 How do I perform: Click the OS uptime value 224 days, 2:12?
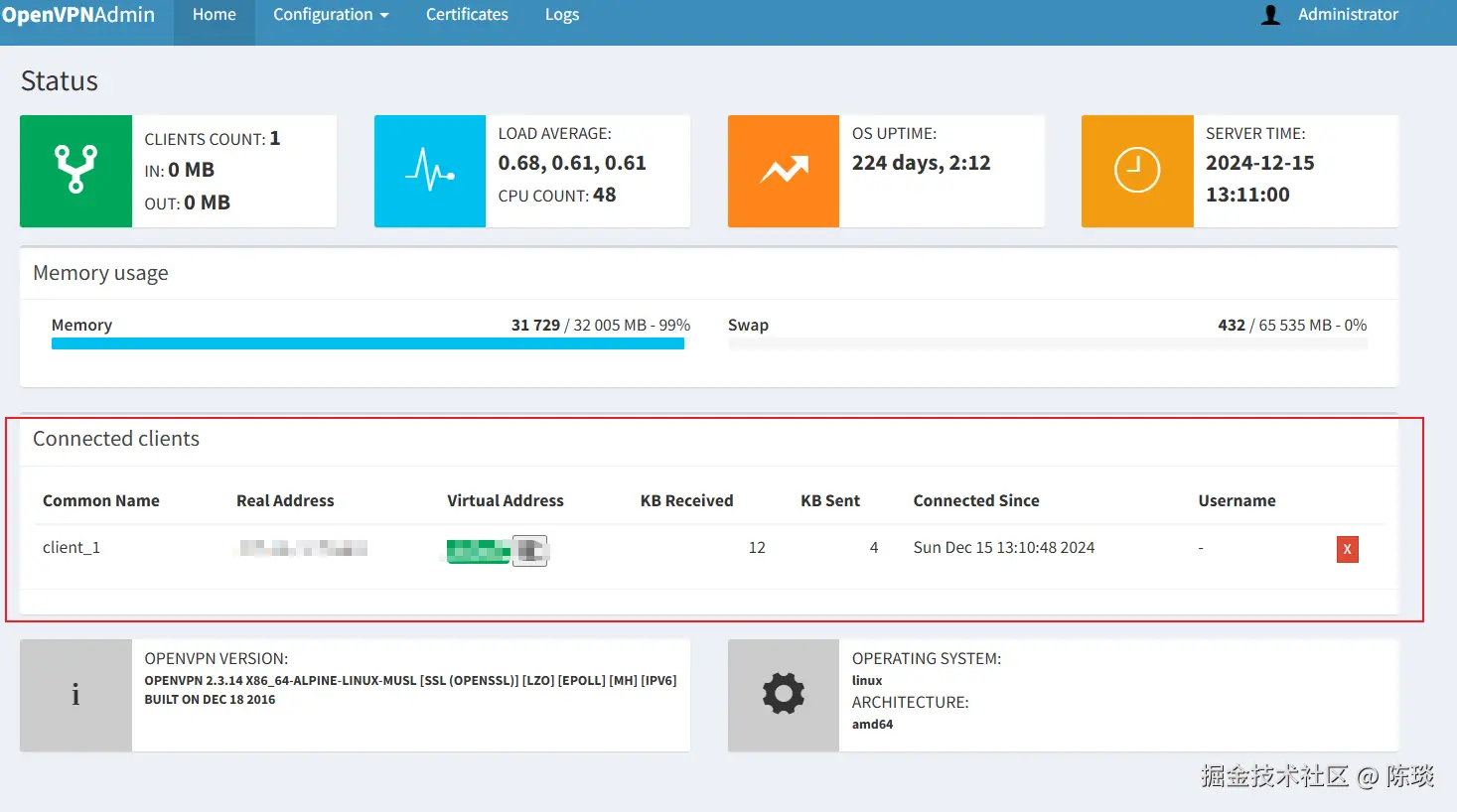point(922,163)
